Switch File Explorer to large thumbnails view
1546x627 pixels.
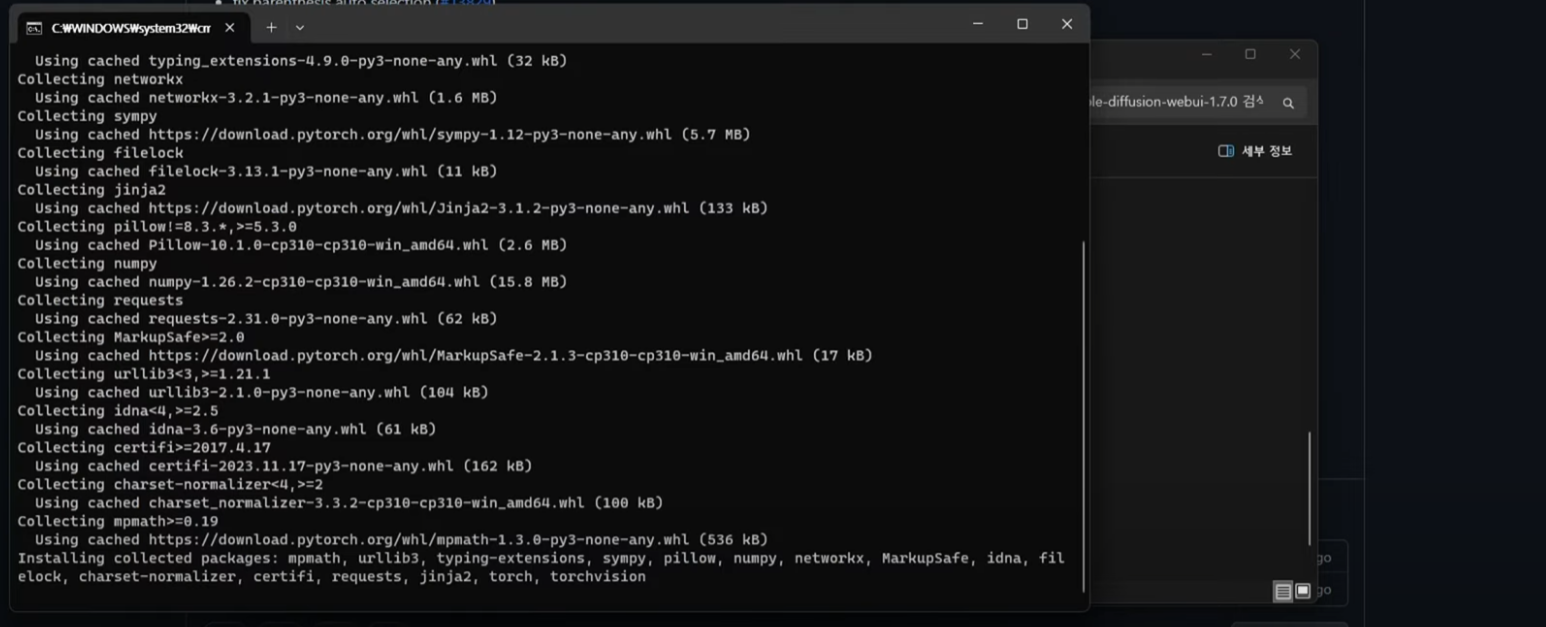click(x=1303, y=591)
